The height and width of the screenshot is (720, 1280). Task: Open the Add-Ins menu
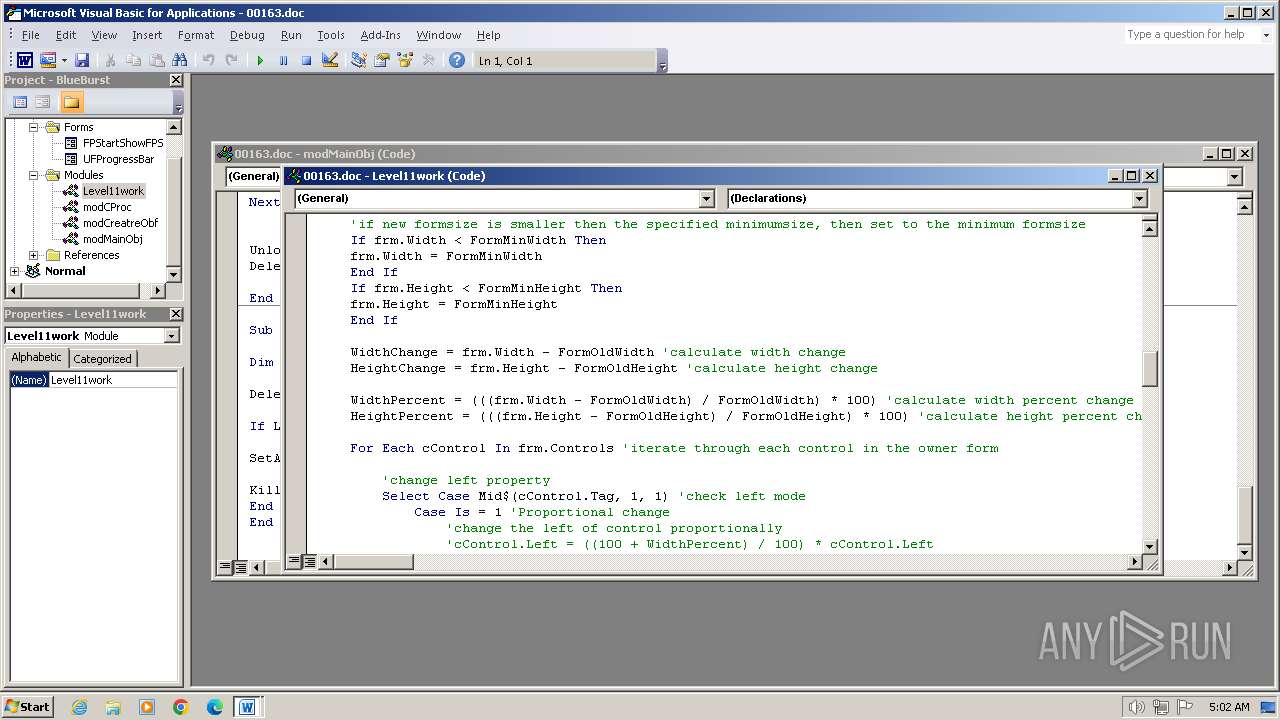tap(380, 35)
